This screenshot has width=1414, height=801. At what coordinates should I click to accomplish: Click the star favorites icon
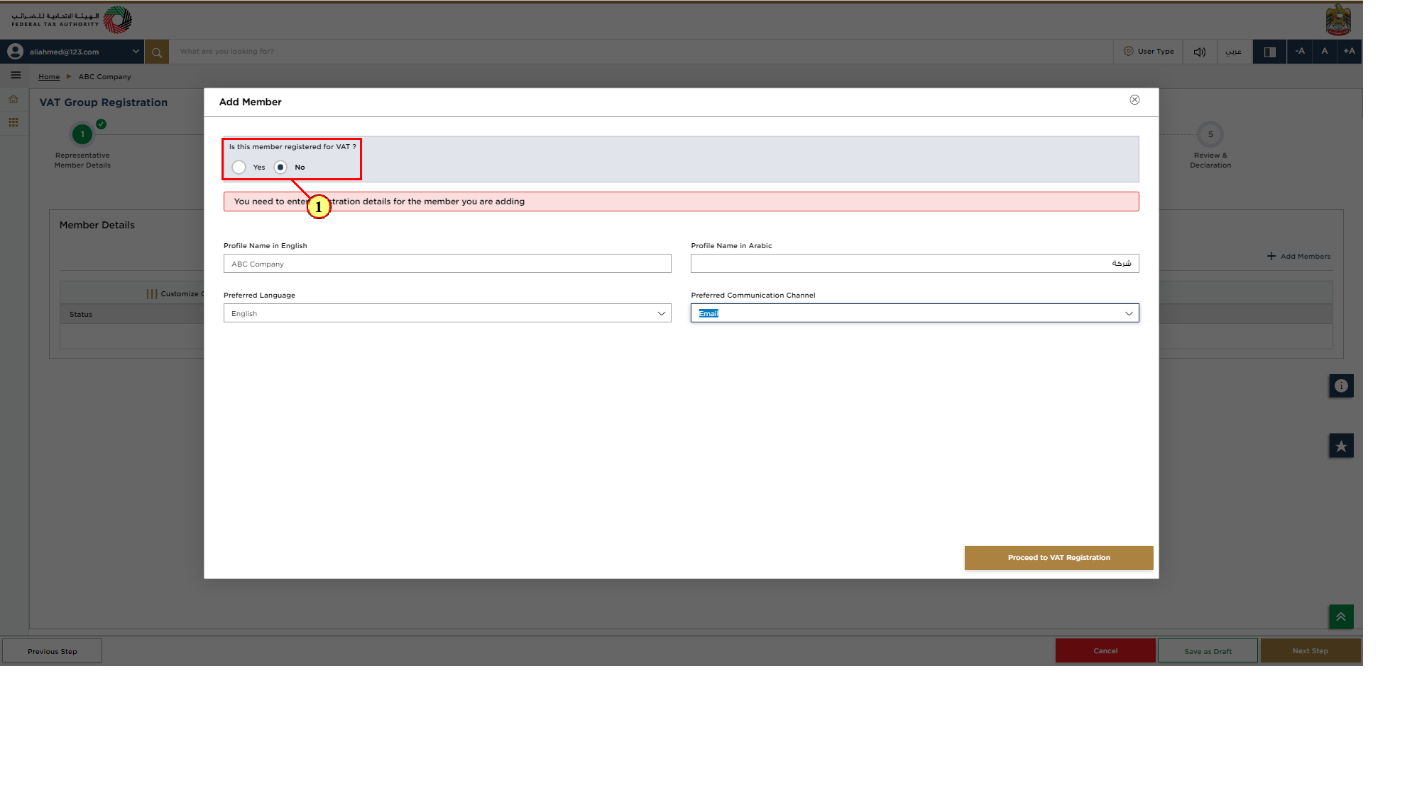tap(1341, 446)
